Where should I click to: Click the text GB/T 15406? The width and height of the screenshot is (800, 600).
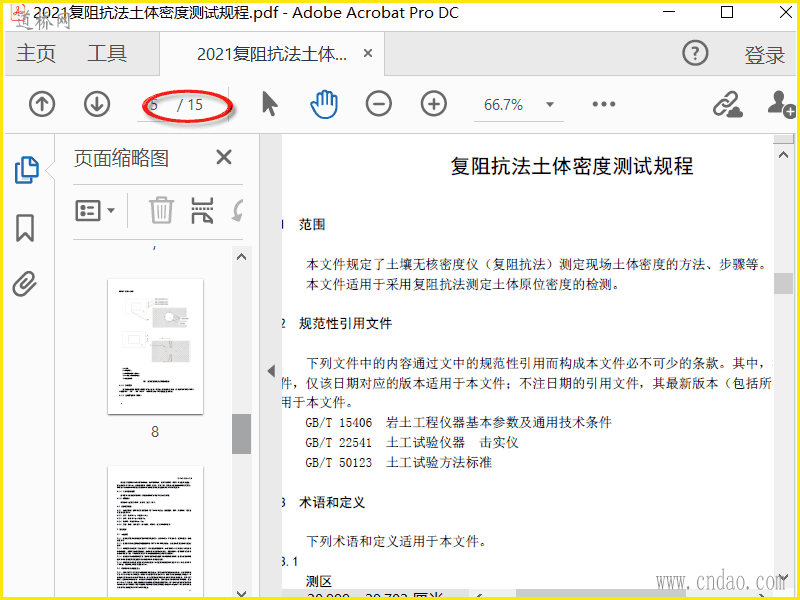click(x=339, y=422)
